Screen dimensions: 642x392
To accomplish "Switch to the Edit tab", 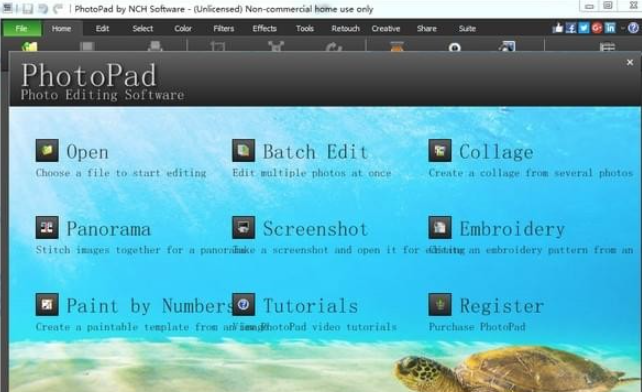I will tap(102, 28).
